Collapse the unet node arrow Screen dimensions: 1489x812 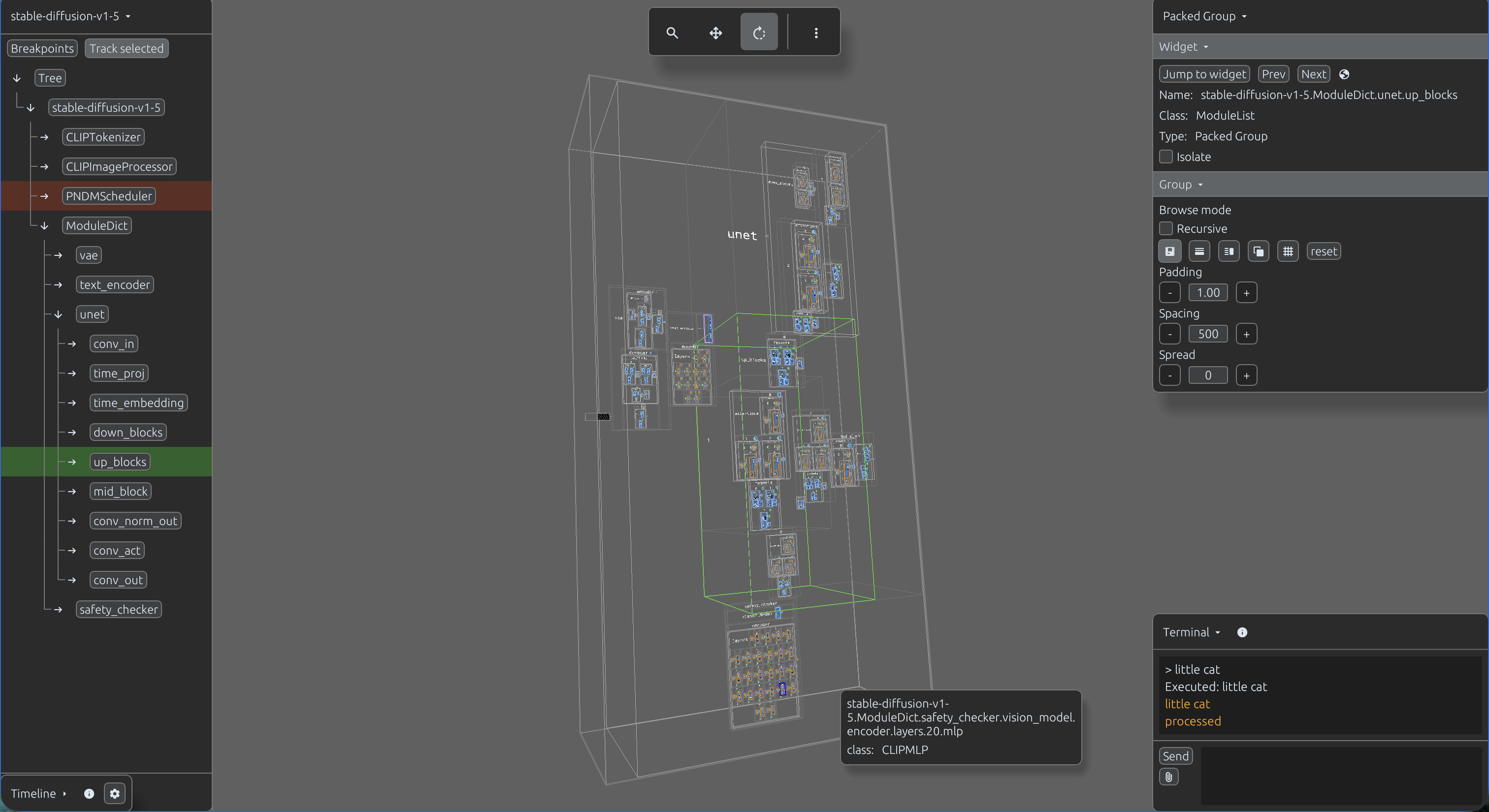(59, 315)
